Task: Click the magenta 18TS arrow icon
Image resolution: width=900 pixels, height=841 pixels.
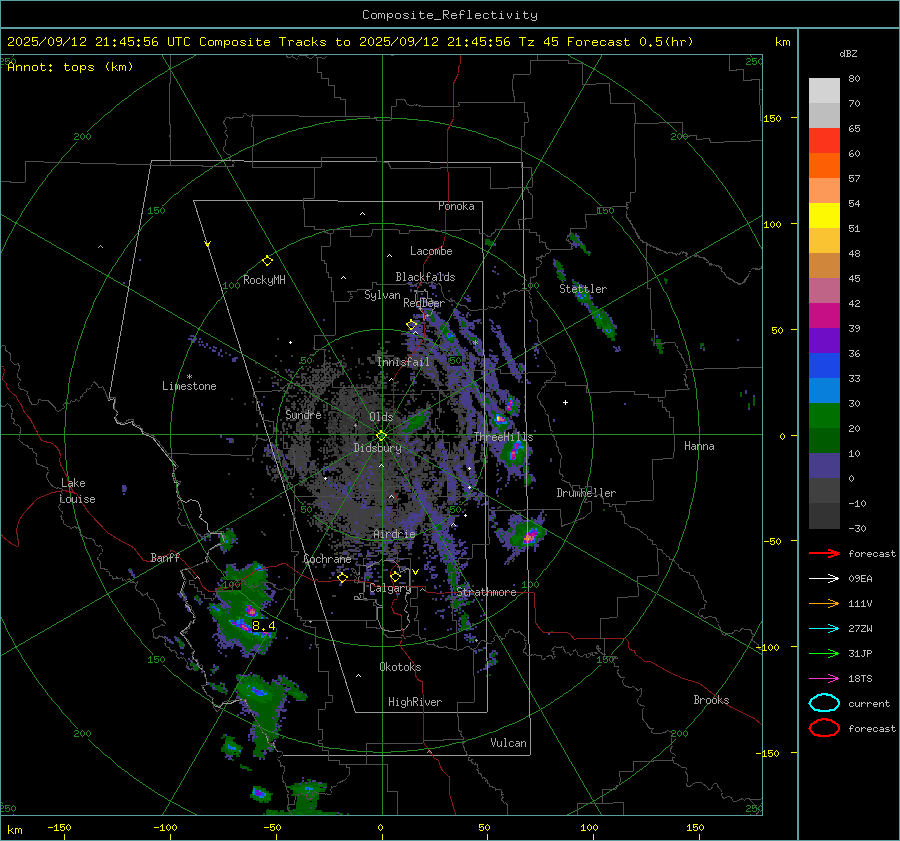Action: pos(824,679)
